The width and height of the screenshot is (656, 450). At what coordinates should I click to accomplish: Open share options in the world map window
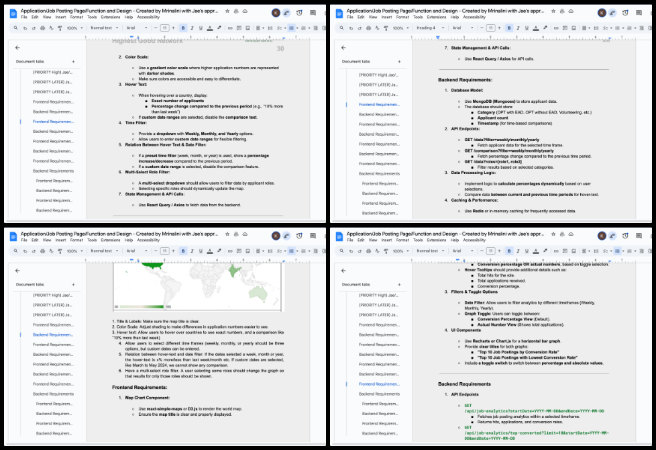287,236
